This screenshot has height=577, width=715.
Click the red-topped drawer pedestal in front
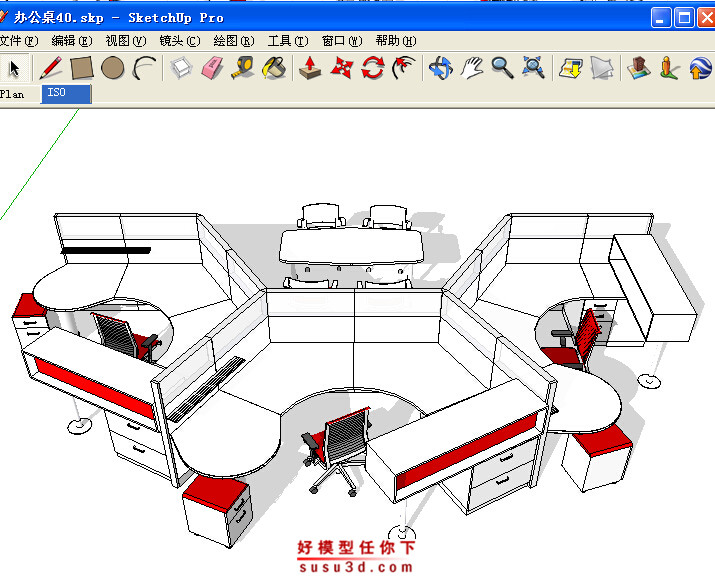[x=218, y=510]
